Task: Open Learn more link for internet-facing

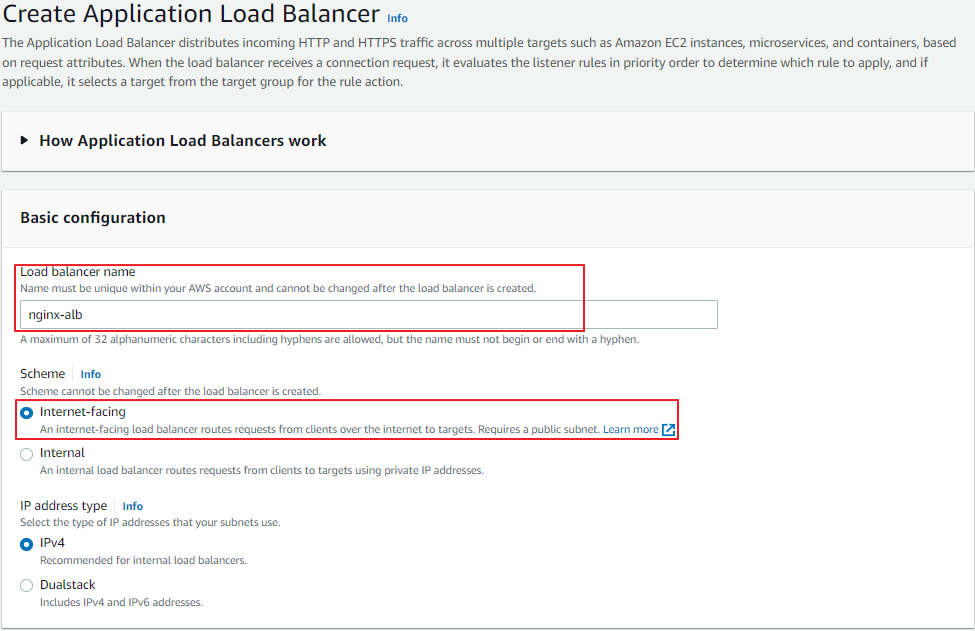Action: pos(631,430)
